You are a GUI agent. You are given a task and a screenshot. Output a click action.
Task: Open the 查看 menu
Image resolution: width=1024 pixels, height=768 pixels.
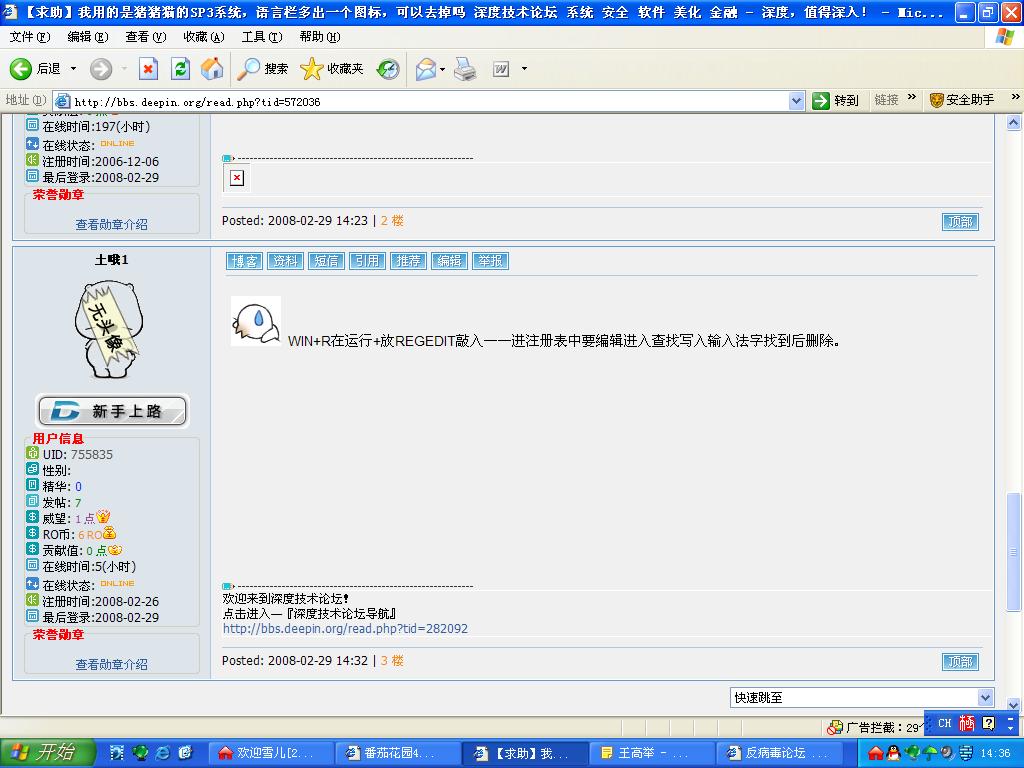pyautogui.click(x=146, y=37)
